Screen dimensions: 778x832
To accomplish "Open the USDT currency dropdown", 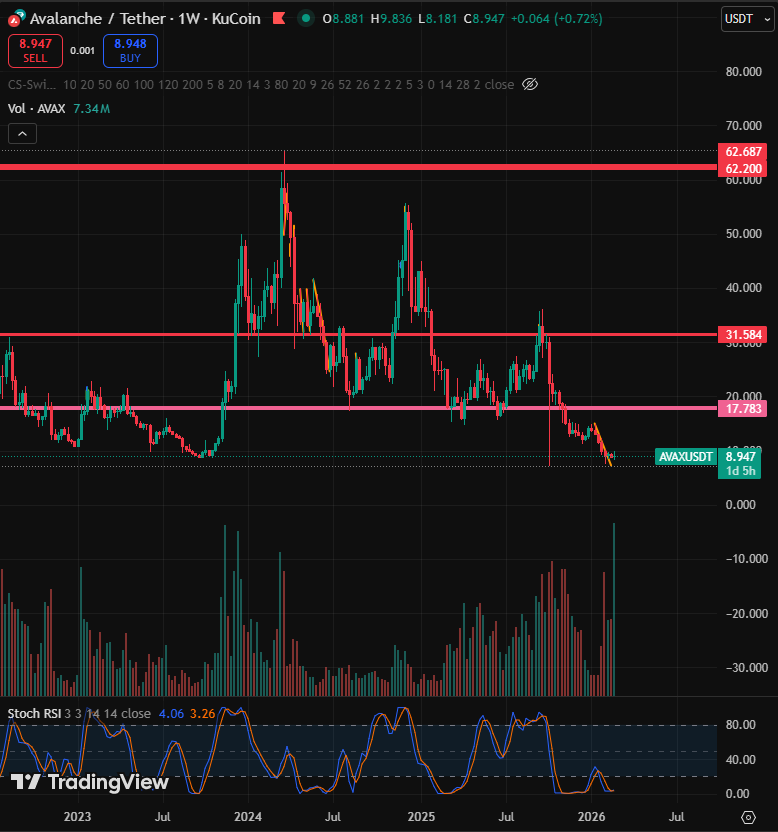I will [x=747, y=19].
